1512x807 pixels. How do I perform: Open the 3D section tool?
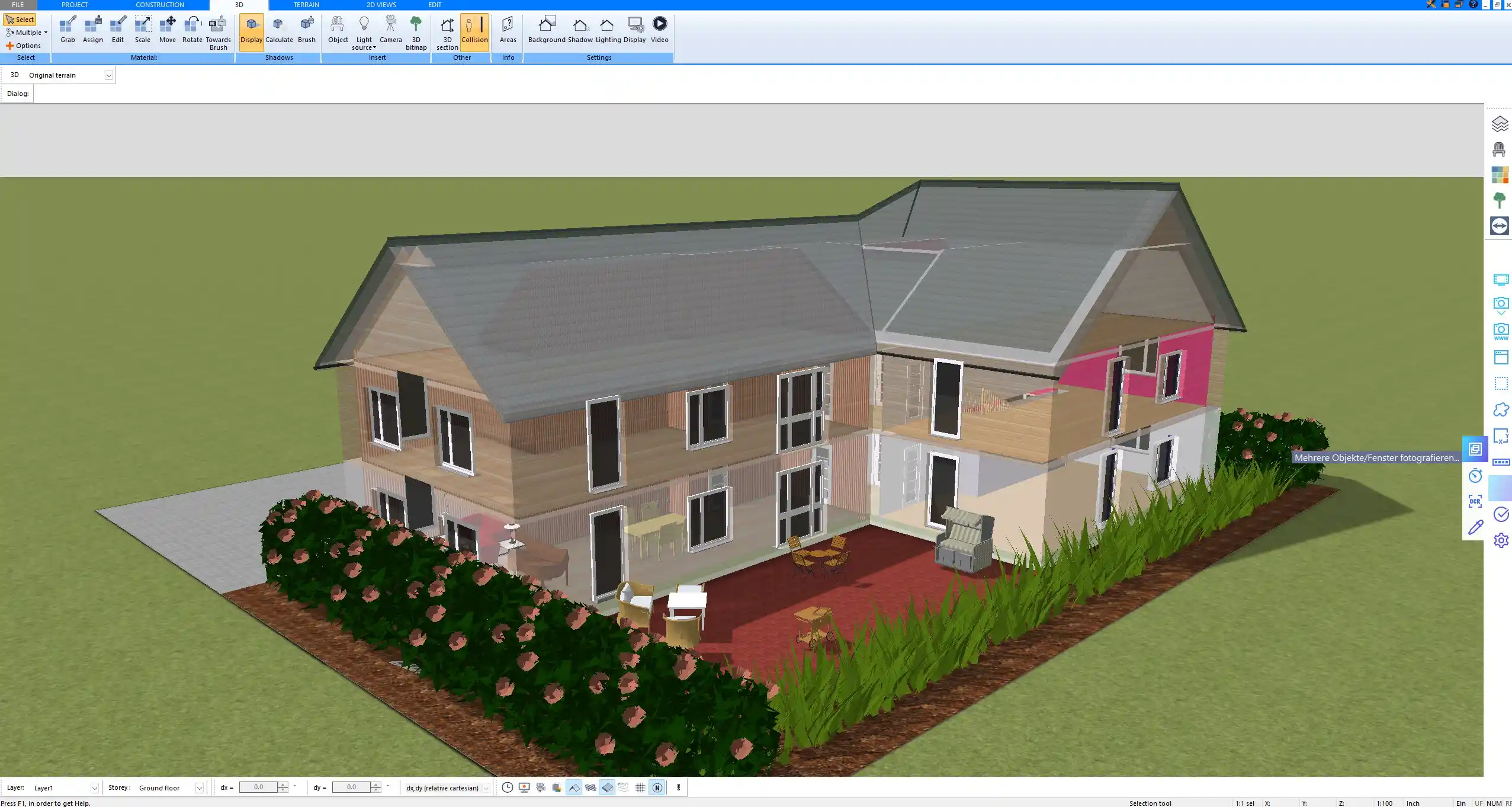pyautogui.click(x=447, y=32)
